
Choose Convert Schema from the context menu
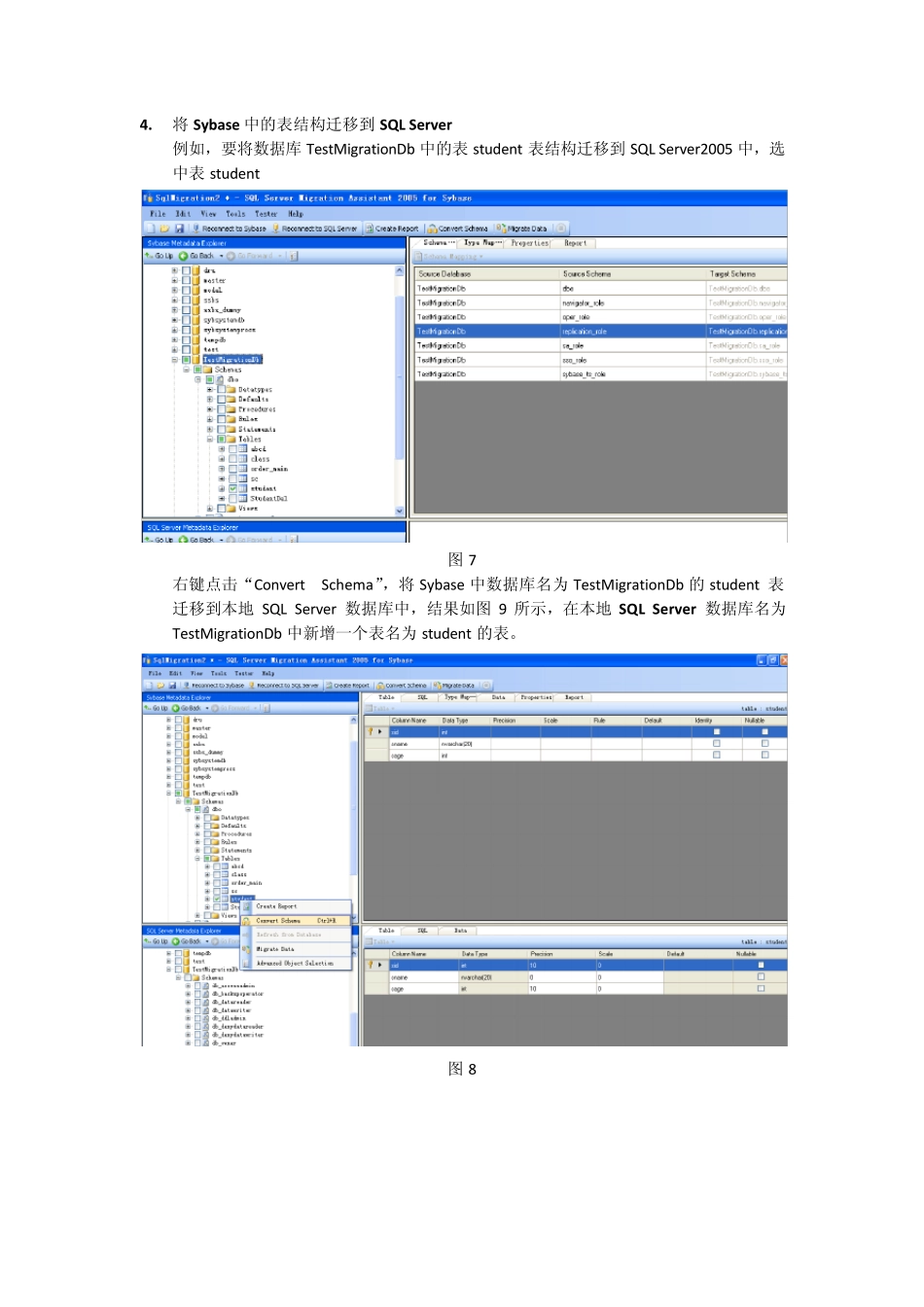296,921
